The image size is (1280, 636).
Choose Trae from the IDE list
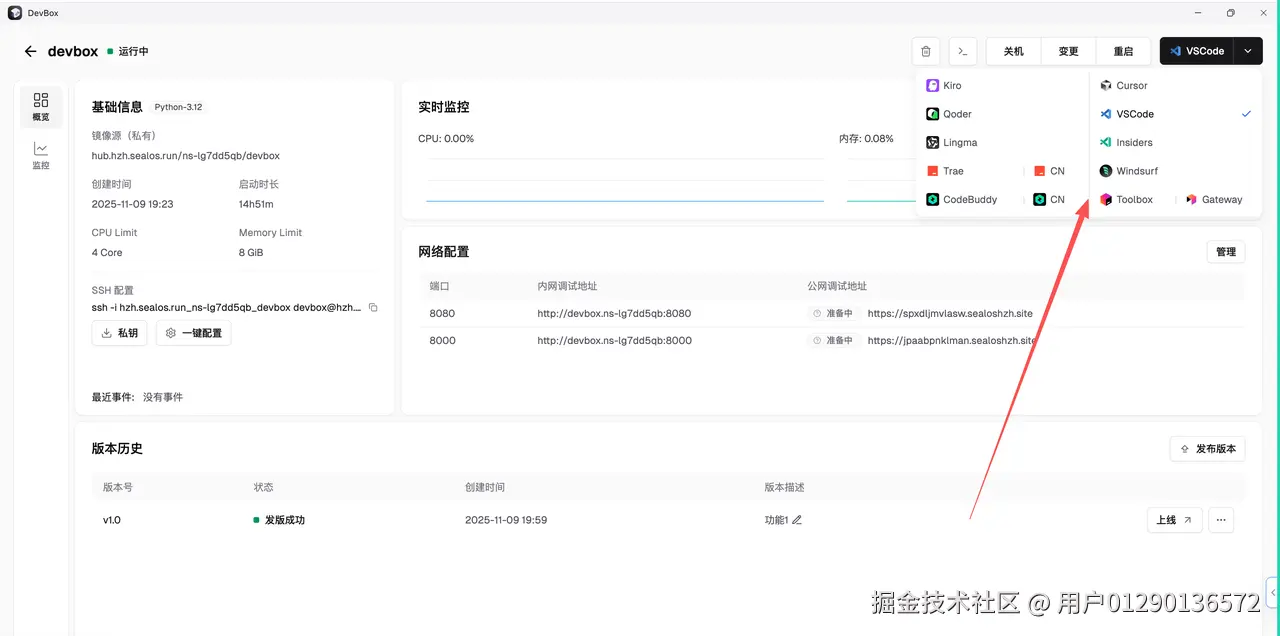tap(953, 171)
